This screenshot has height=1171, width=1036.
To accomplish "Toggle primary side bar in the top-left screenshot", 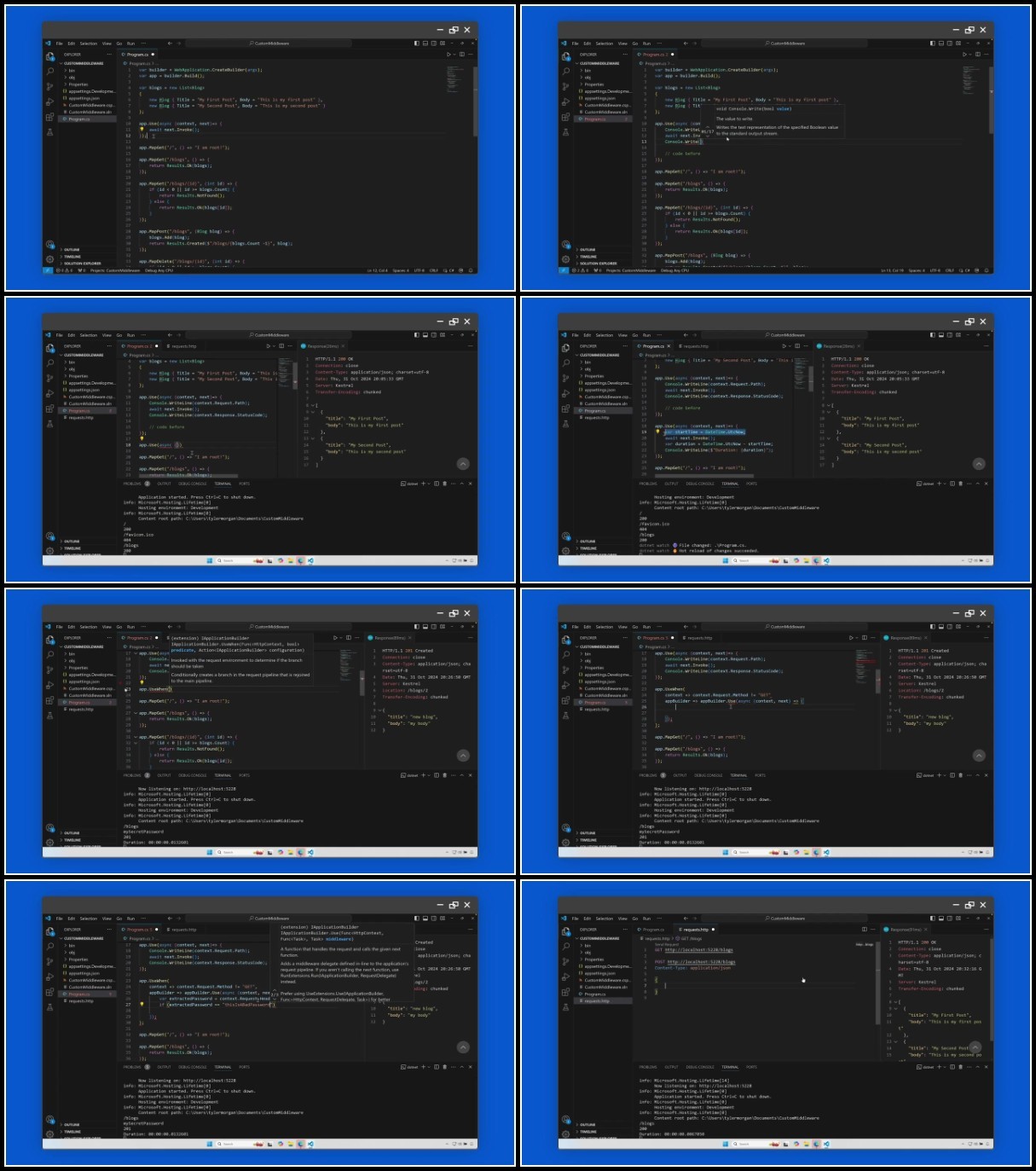I will point(417,43).
